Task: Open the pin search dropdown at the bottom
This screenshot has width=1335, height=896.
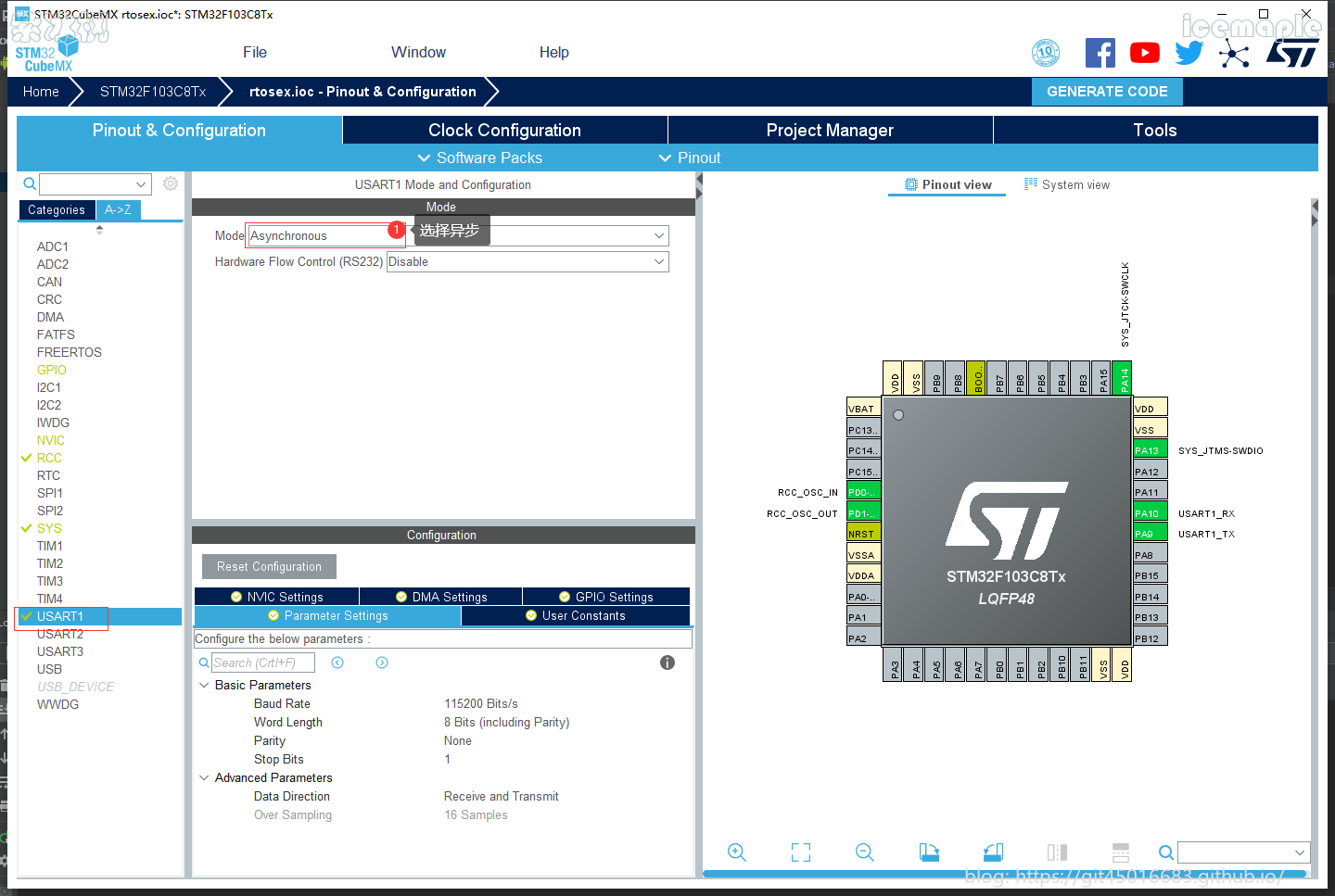Action: [x=1244, y=852]
